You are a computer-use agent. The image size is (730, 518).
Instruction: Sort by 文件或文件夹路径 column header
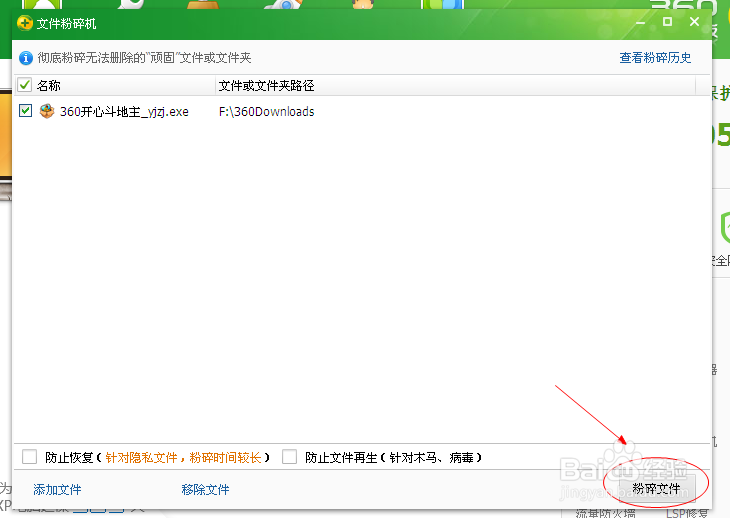(456, 85)
